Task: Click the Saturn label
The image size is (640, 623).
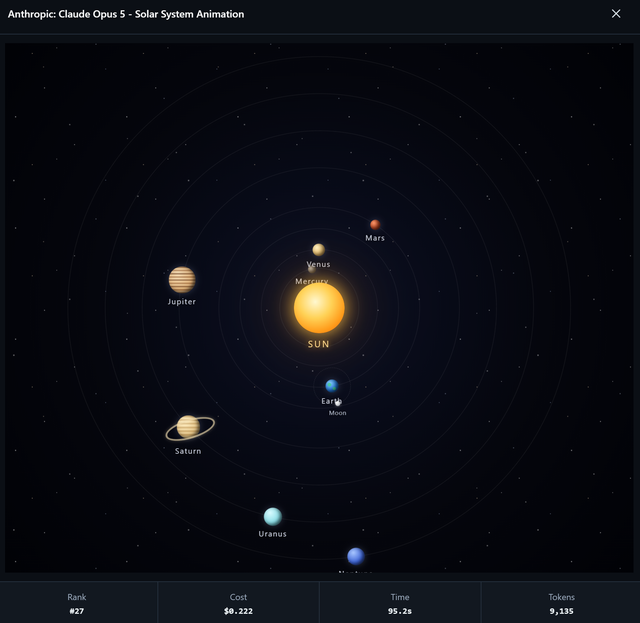Action: [188, 451]
